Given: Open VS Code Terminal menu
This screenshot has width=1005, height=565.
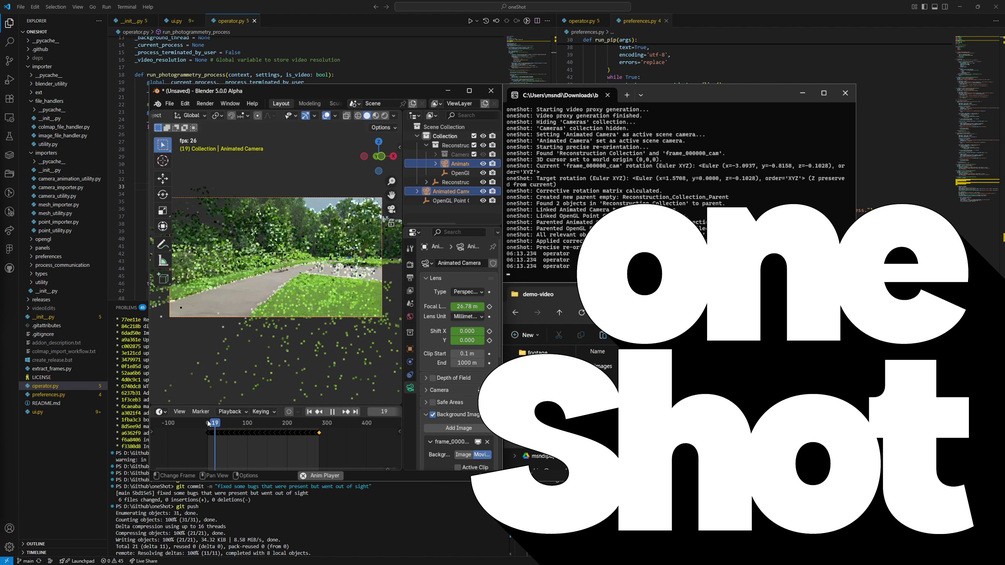Looking at the screenshot, I should point(126,7).
